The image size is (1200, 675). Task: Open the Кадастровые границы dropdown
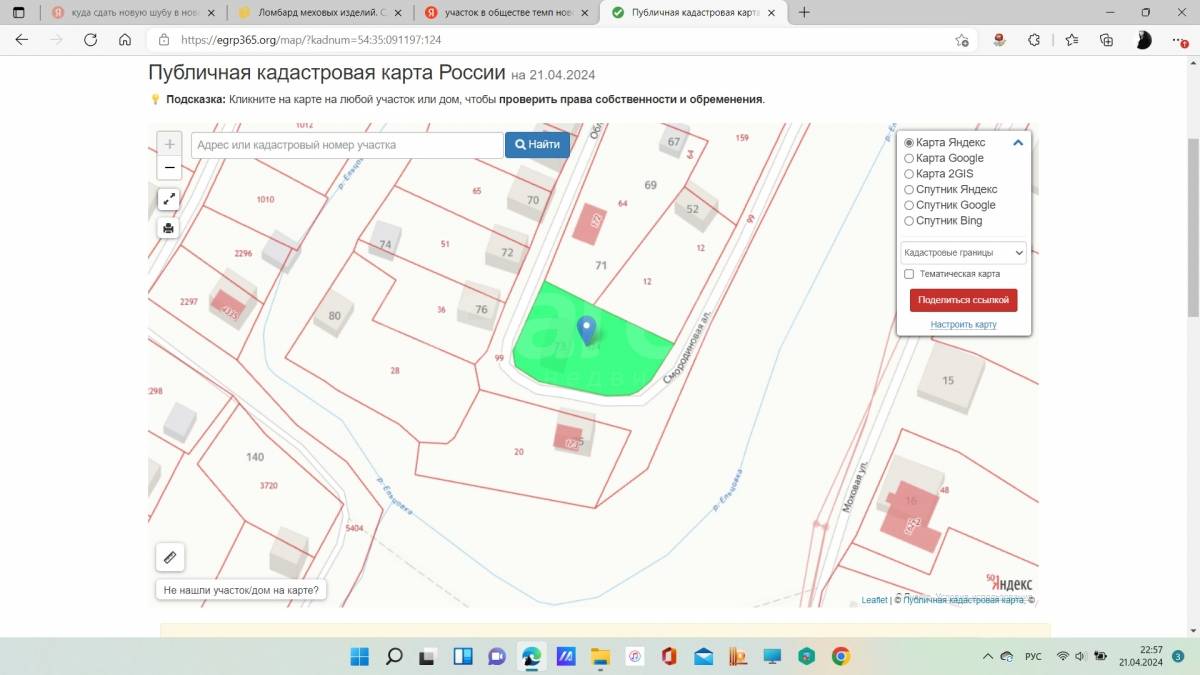coord(963,253)
